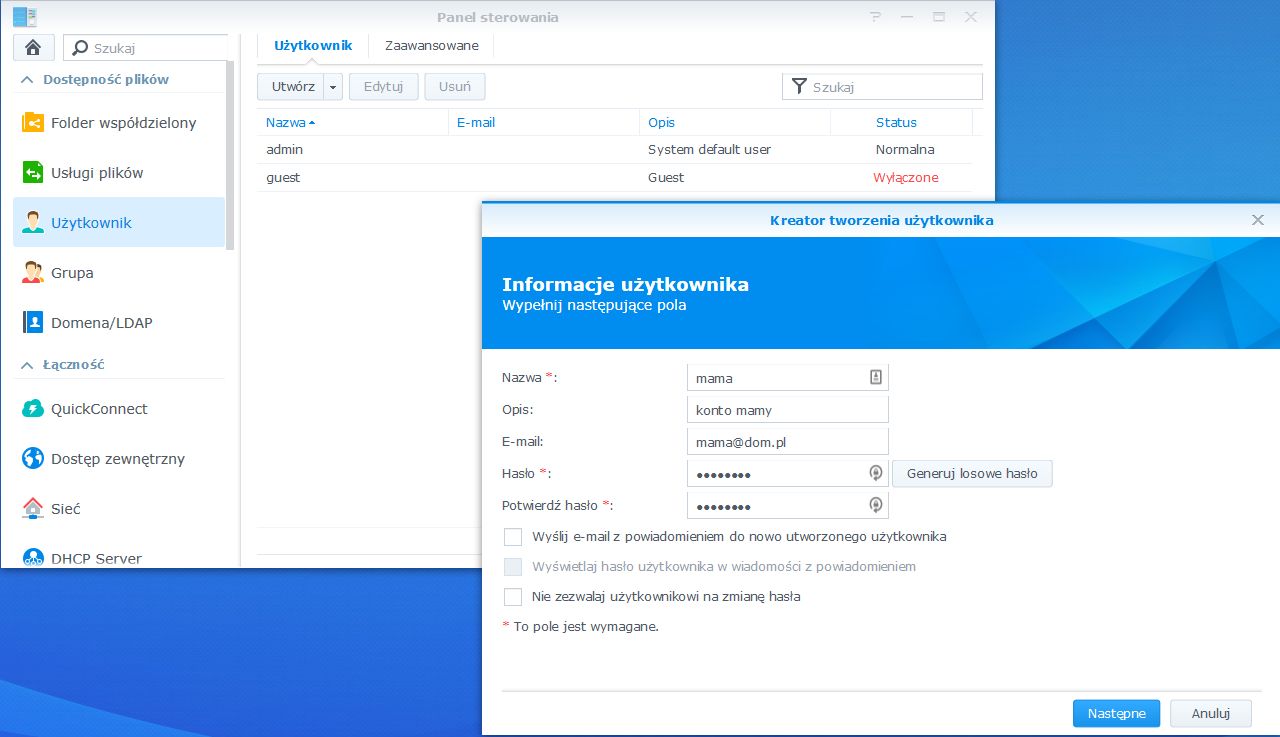Screen dimensions: 1280x737
Task: Click the icon inside Potwierdź hasło field
Action: point(875,505)
